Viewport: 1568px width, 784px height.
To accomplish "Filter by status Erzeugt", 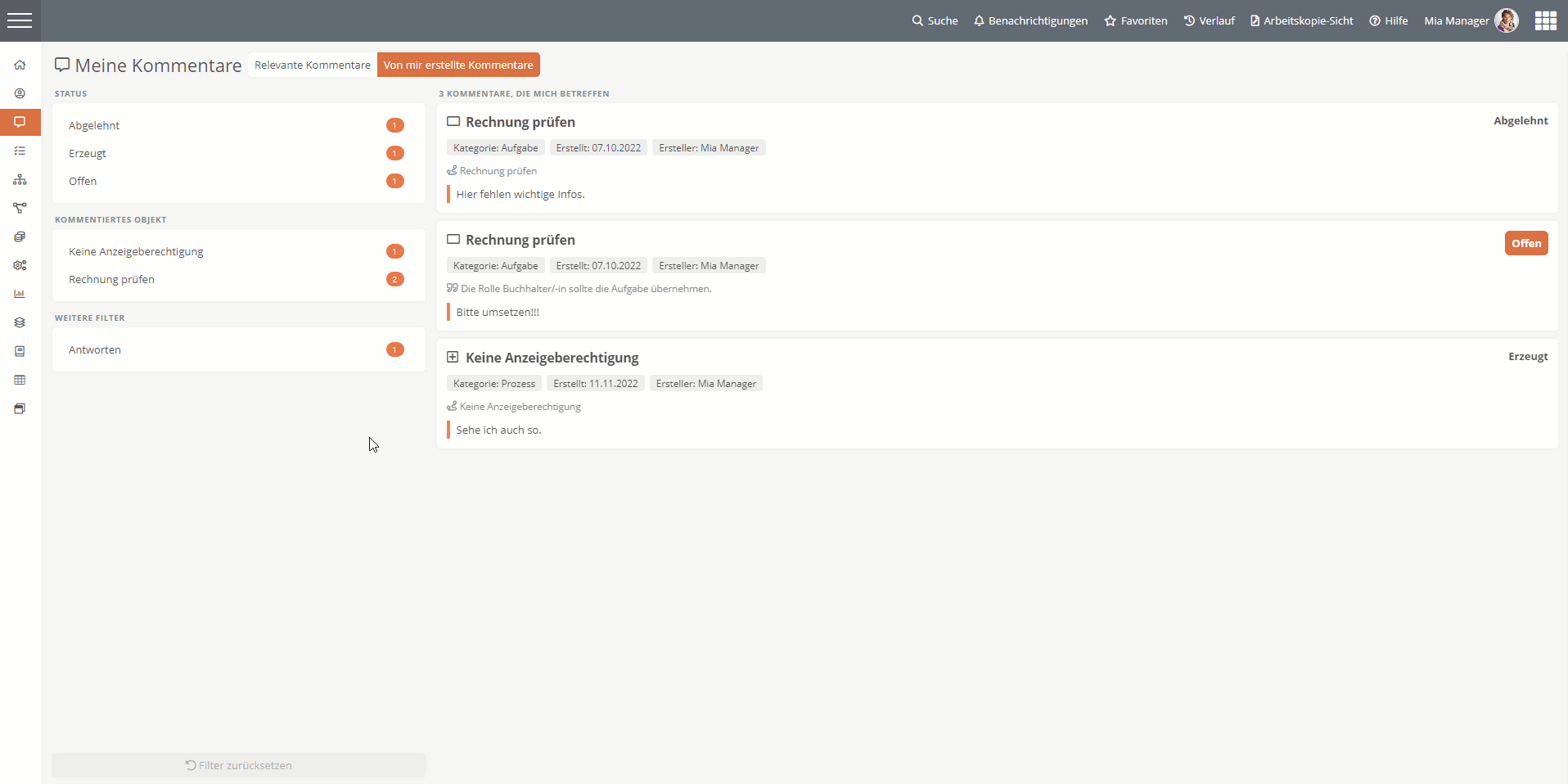I will pos(238,153).
